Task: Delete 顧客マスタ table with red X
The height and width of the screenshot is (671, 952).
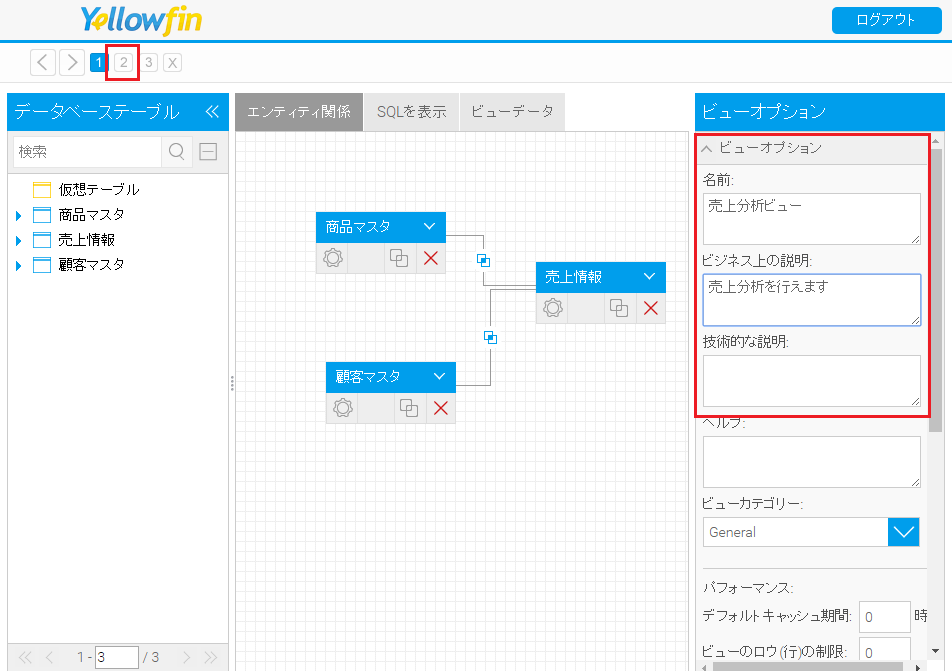Action: point(440,408)
